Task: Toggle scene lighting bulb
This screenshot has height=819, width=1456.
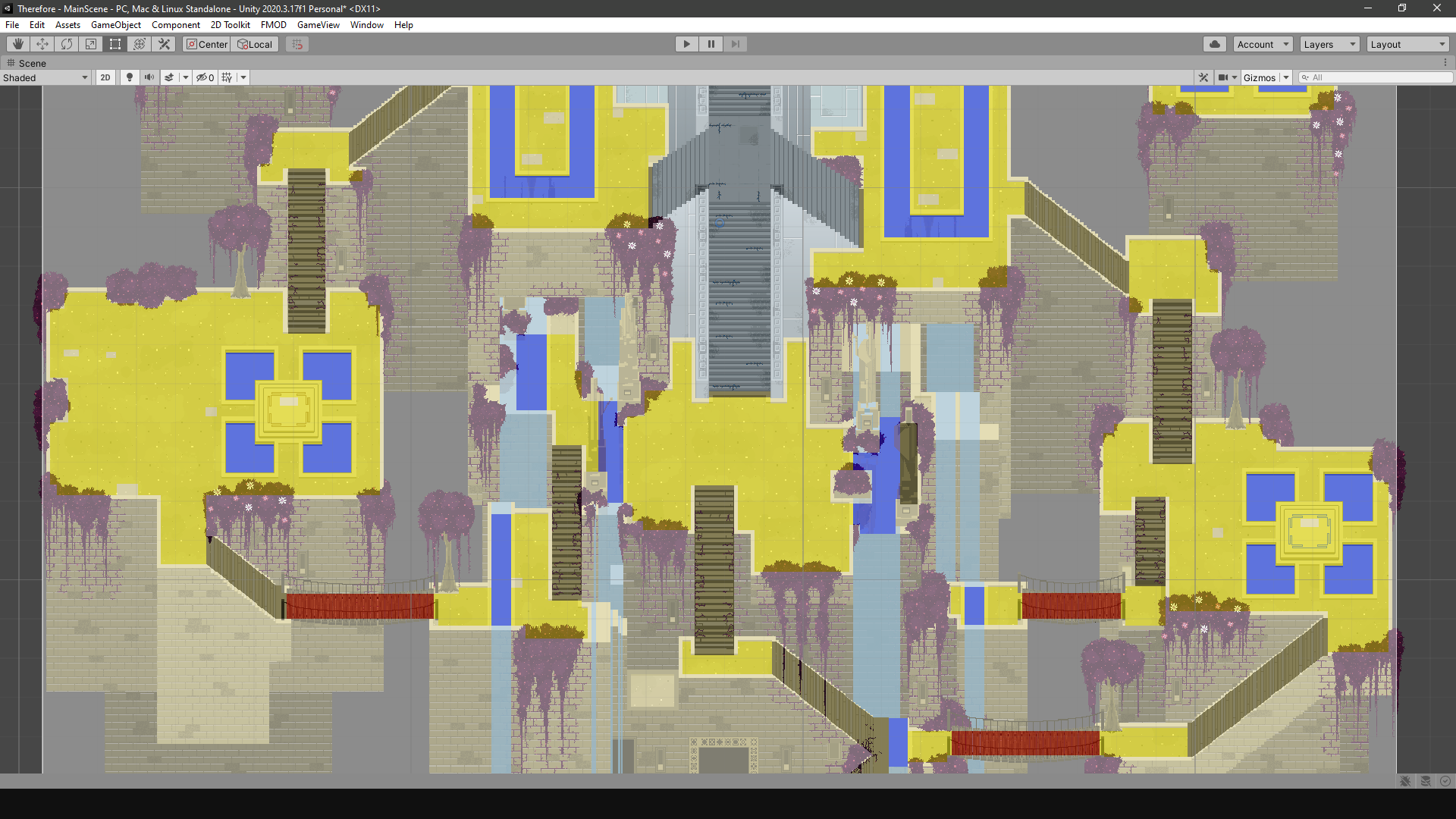Action: [x=130, y=77]
